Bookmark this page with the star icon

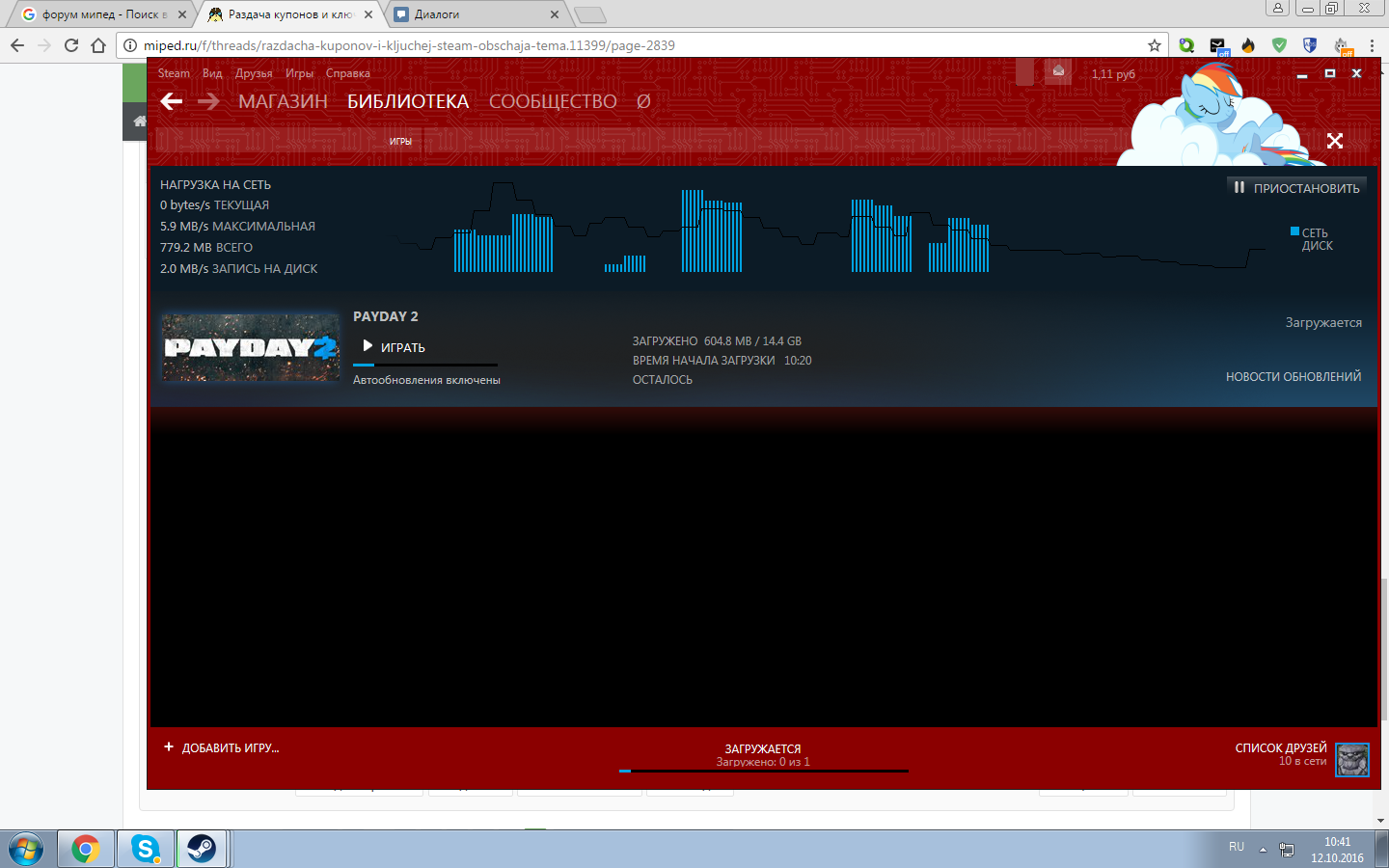point(1155,45)
